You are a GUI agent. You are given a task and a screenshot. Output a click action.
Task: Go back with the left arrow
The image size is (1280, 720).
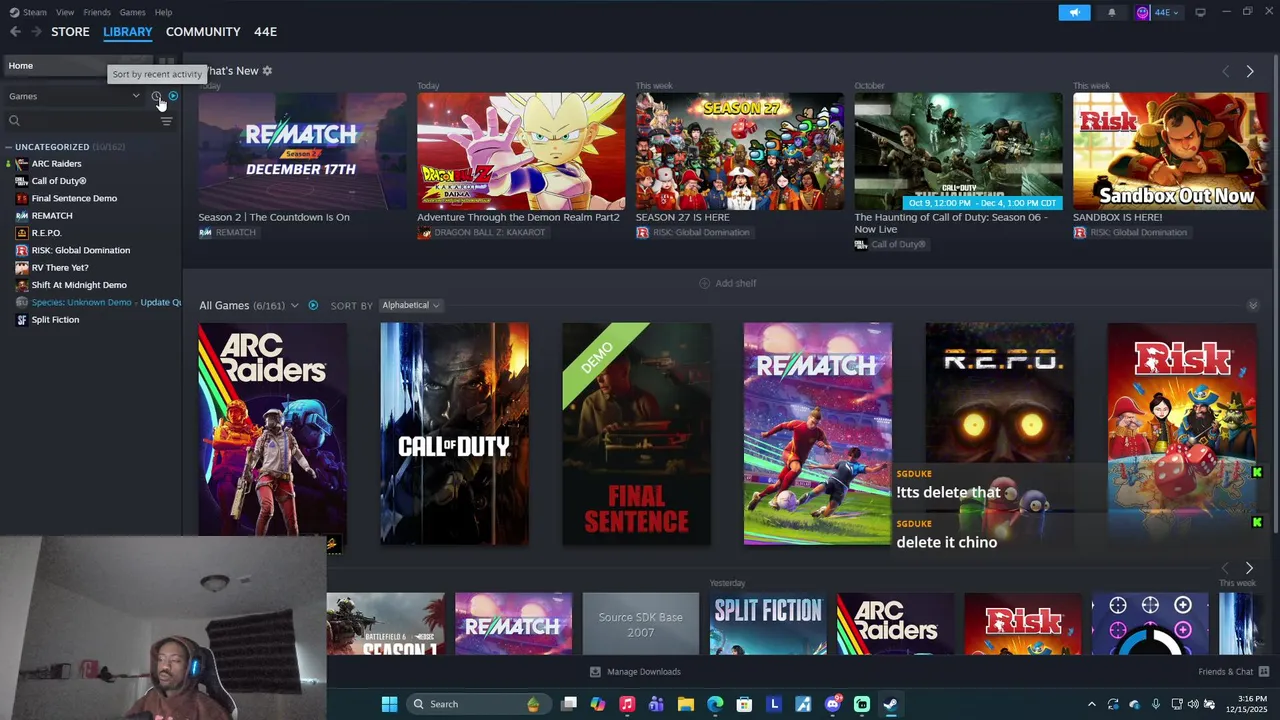pos(15,32)
